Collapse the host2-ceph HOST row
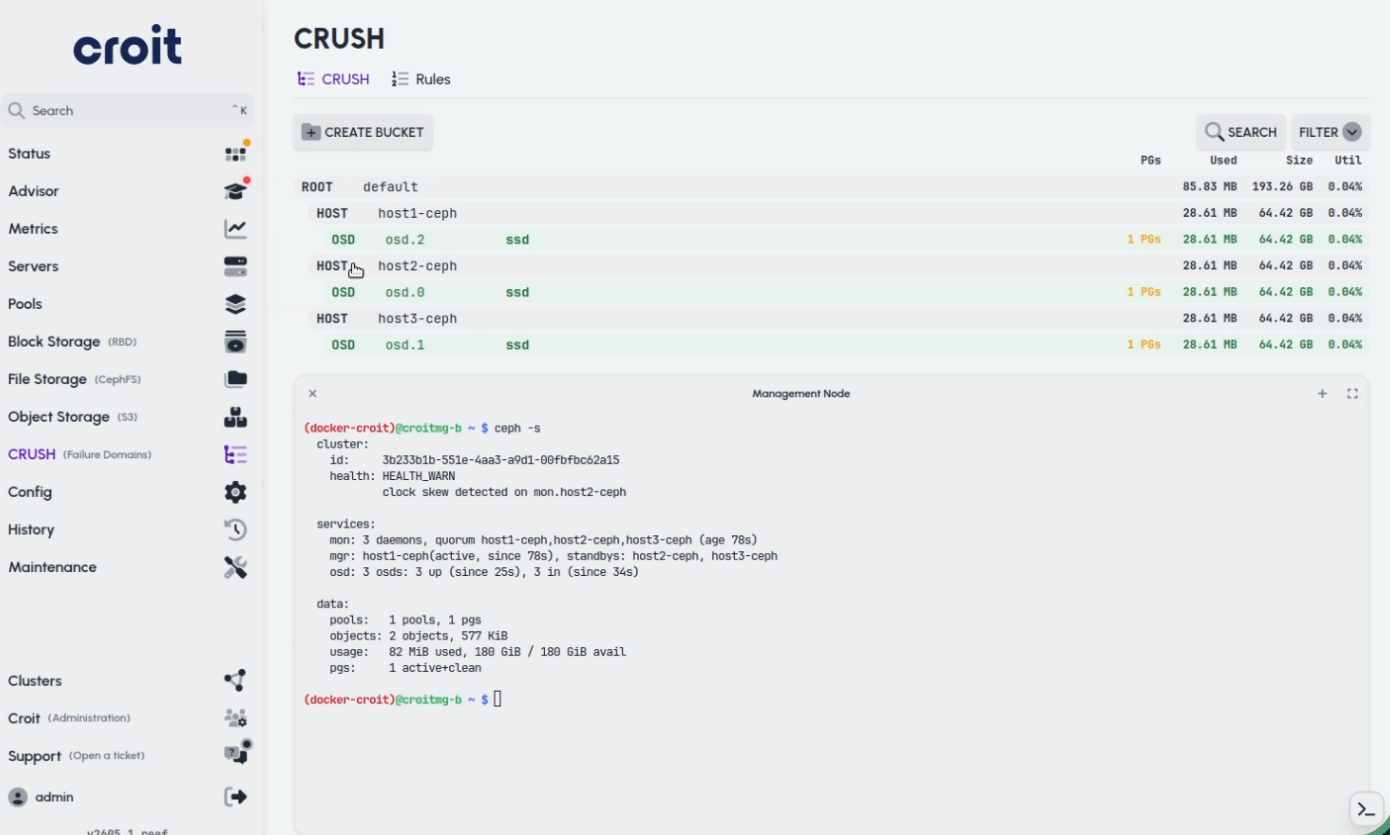 [832, 266]
